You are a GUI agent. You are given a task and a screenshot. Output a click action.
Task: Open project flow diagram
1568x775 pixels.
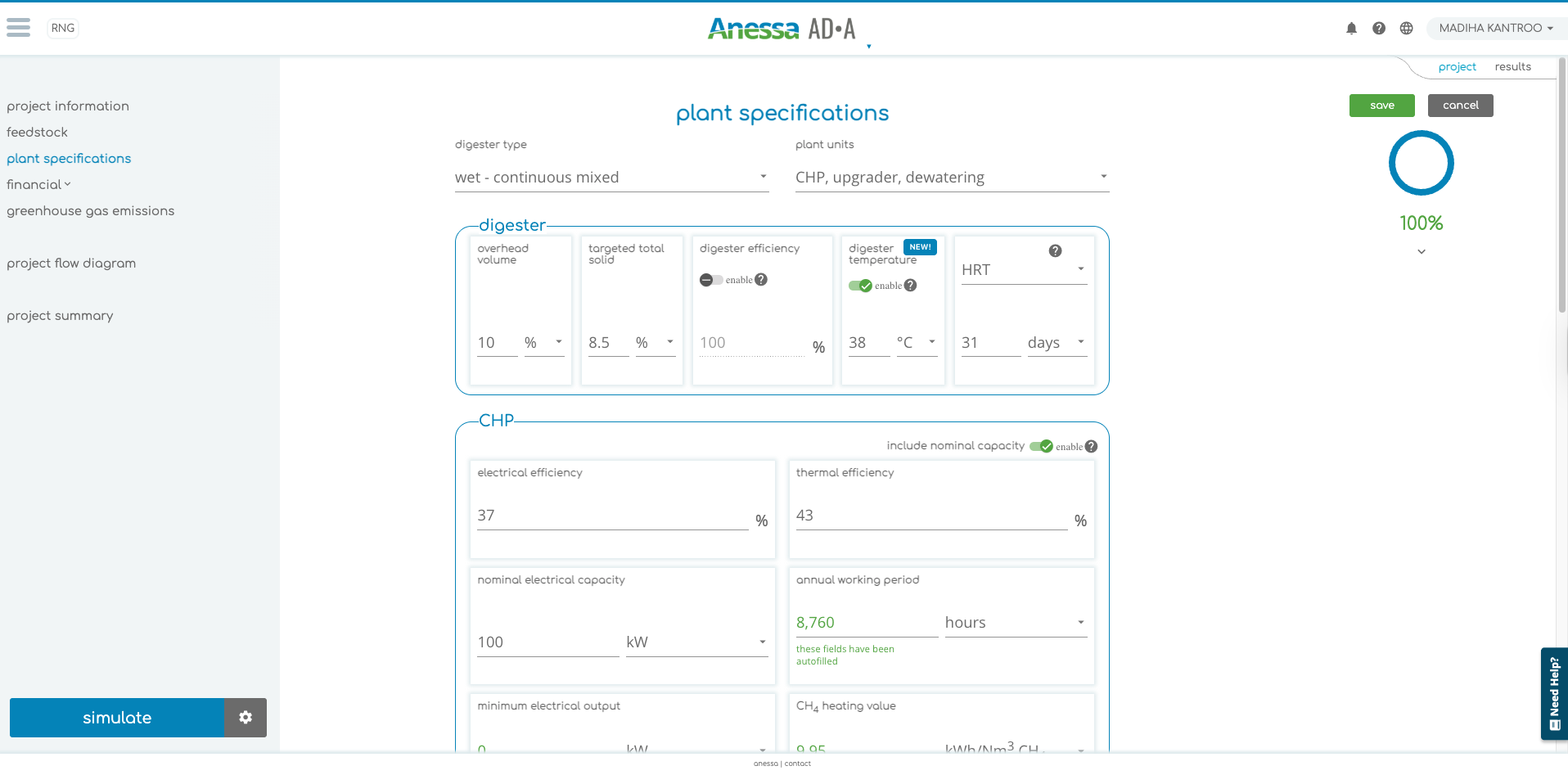[71, 264]
